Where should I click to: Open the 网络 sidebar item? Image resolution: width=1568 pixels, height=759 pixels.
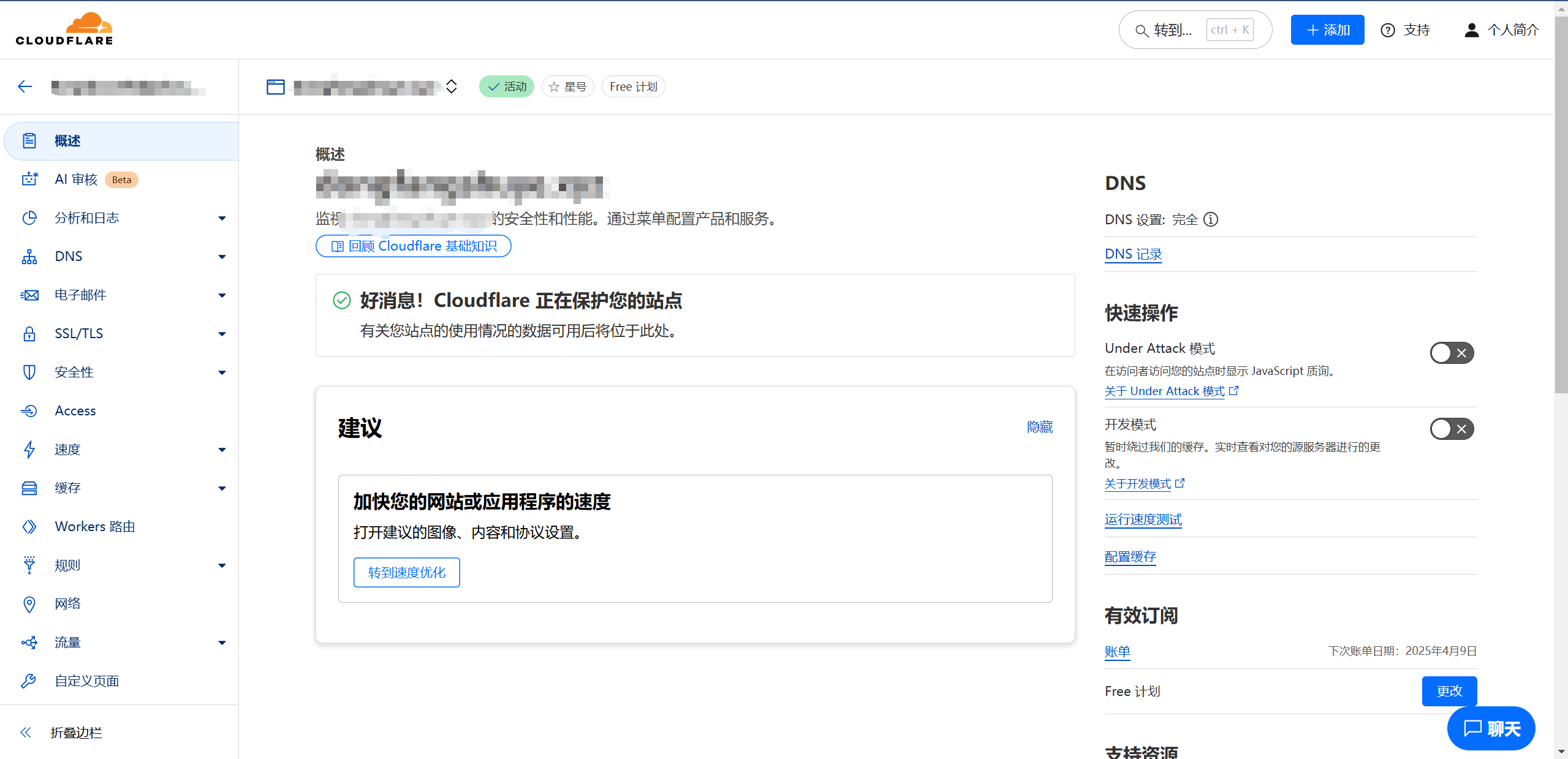[x=121, y=604]
